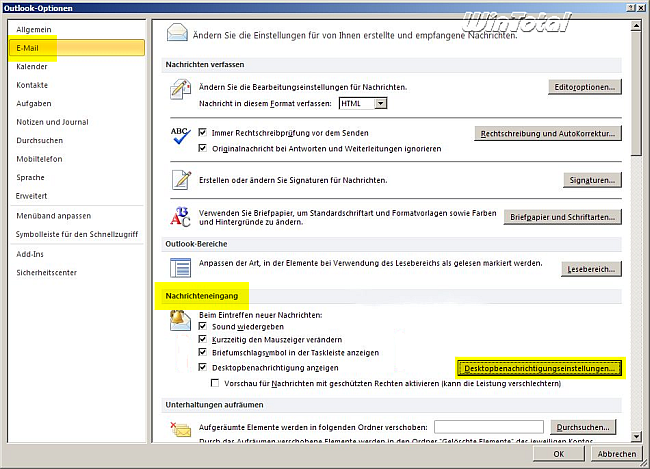Toggle Kurzzeitig den Mauszeiger verändern

pyautogui.click(x=203, y=339)
